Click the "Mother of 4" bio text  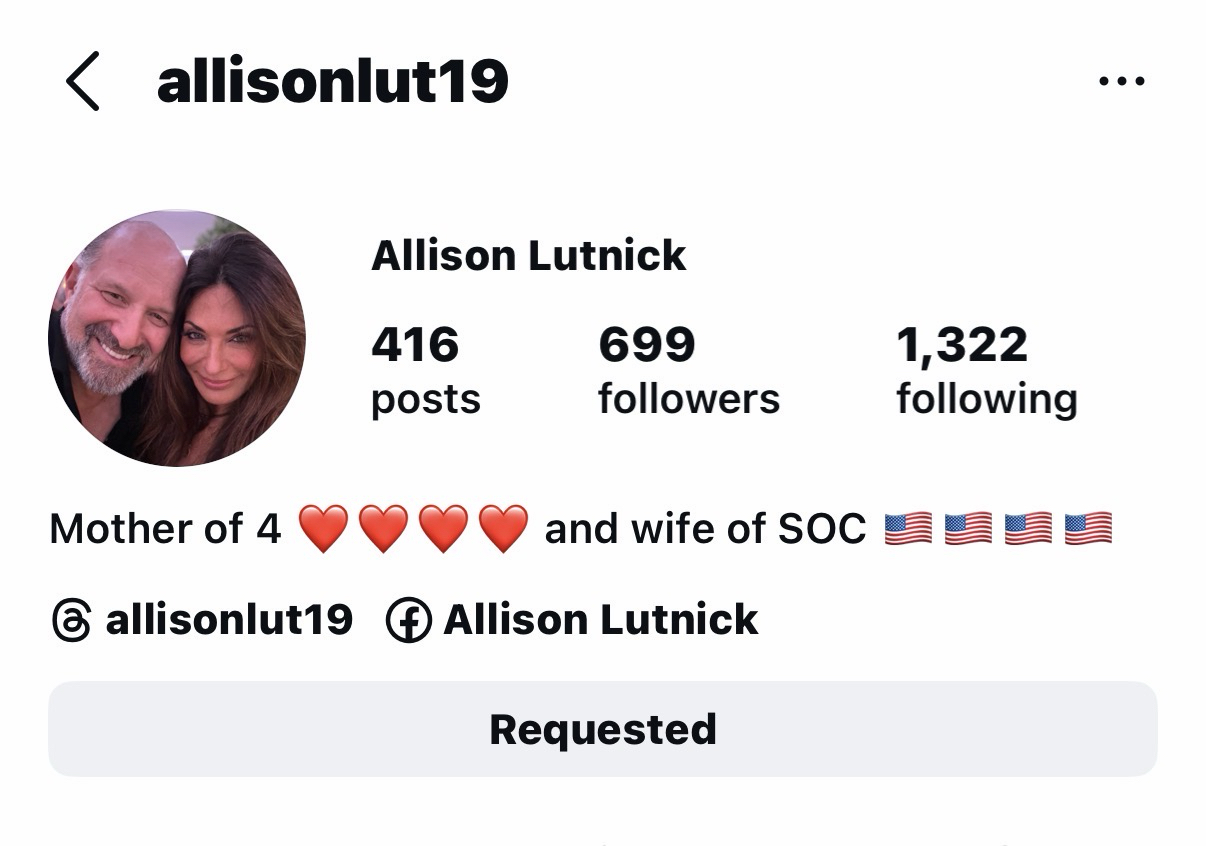click(166, 529)
